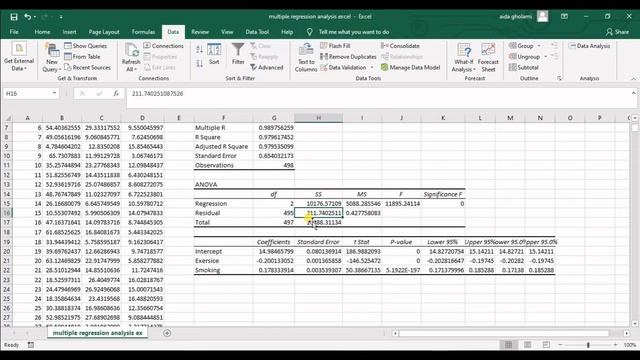The height and width of the screenshot is (360, 640).
Task: Switch to the Home tab
Action: 42,32
